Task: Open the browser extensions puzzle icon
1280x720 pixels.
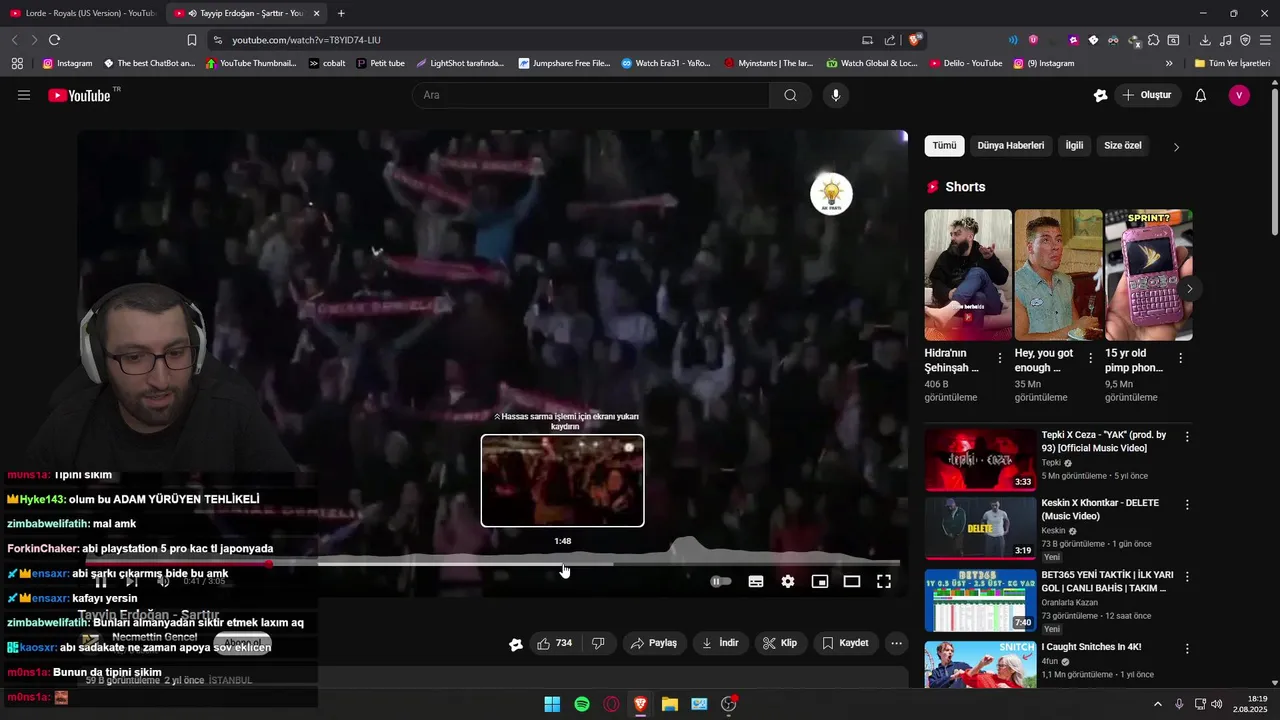Action: click(1153, 40)
